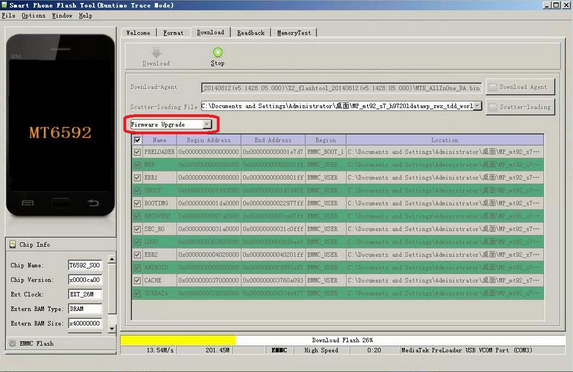
Task: Click the Chip Info scrollbar down arrow
Action: tap(112, 328)
